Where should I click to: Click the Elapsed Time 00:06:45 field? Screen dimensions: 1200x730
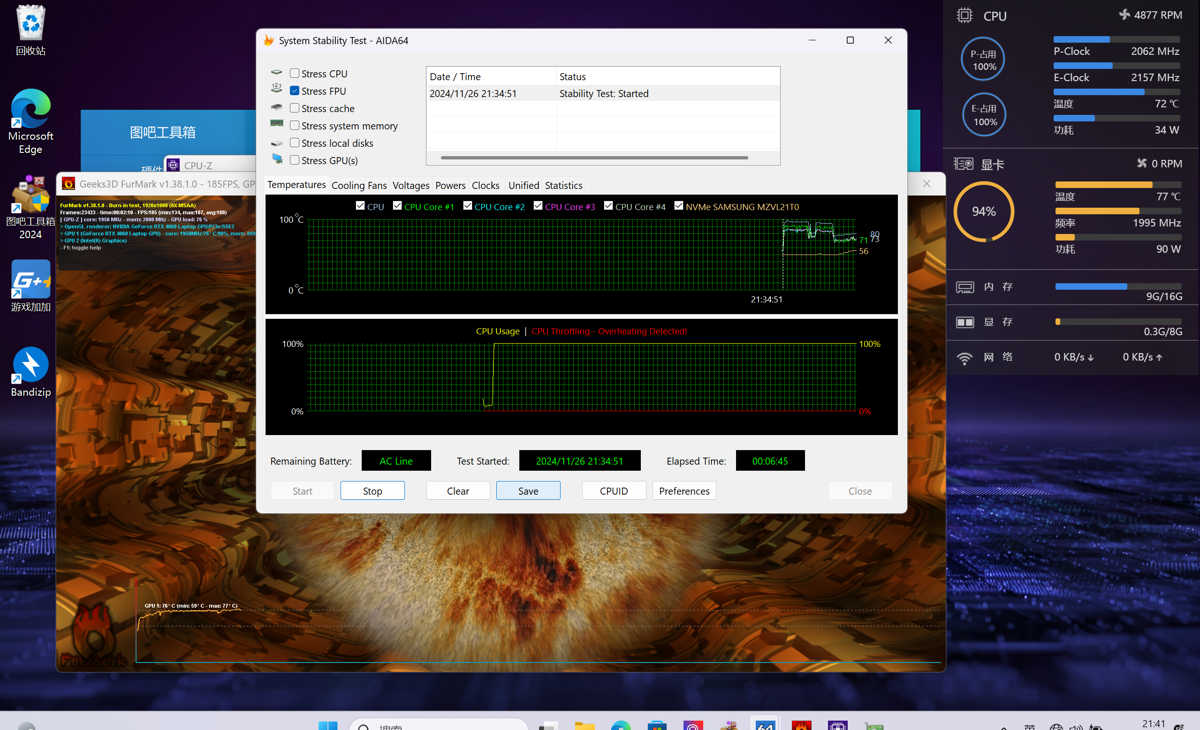[770, 461]
